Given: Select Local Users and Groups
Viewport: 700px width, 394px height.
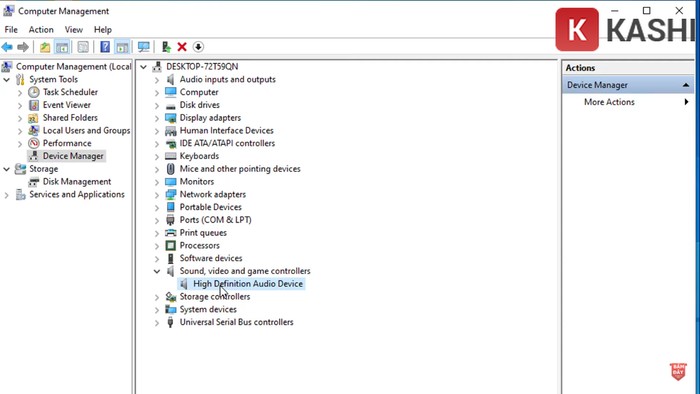Looking at the screenshot, I should [x=86, y=130].
